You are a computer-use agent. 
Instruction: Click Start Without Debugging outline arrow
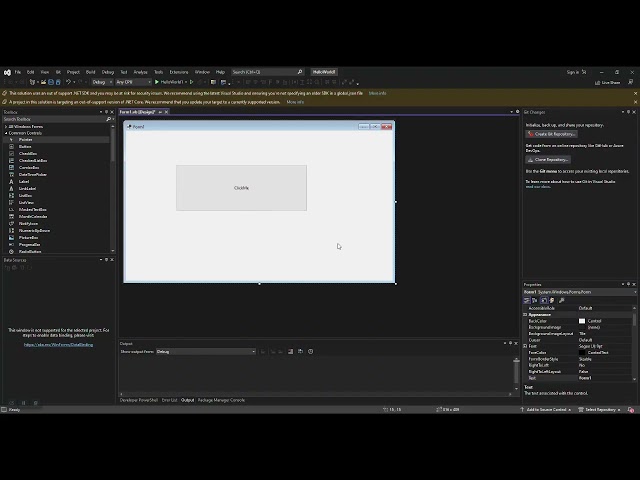191,82
